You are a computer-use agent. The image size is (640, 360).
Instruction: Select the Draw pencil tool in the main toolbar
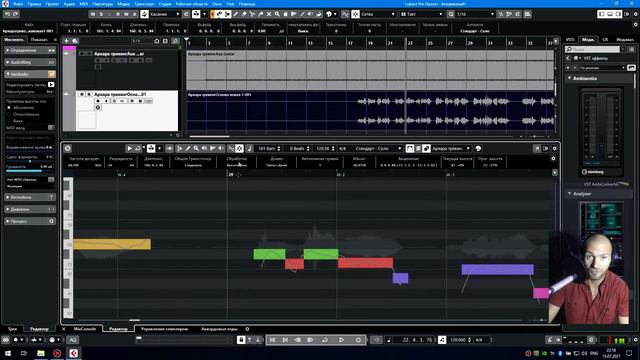coord(236,14)
